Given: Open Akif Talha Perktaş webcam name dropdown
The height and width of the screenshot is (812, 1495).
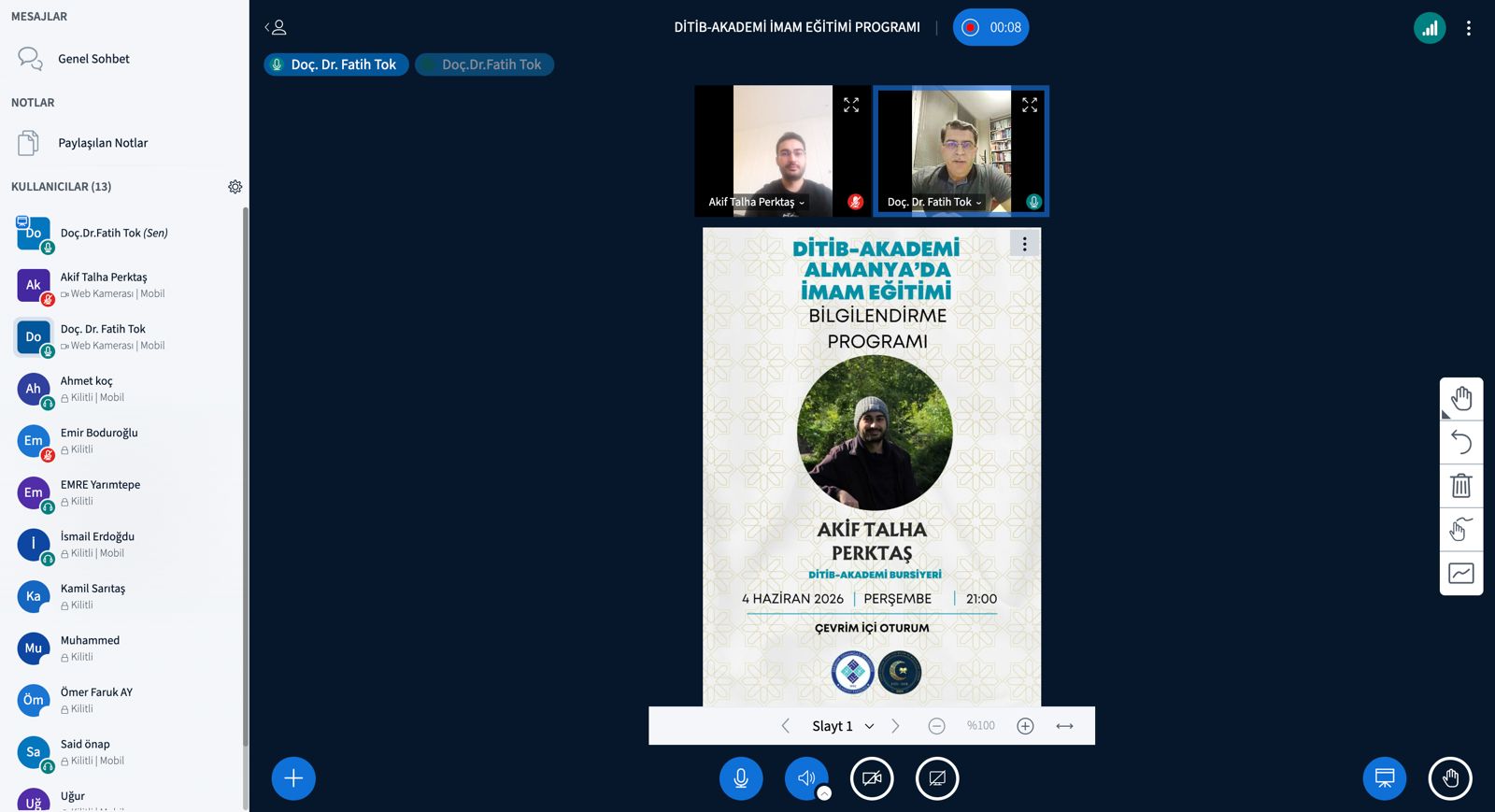Looking at the screenshot, I should (757, 202).
